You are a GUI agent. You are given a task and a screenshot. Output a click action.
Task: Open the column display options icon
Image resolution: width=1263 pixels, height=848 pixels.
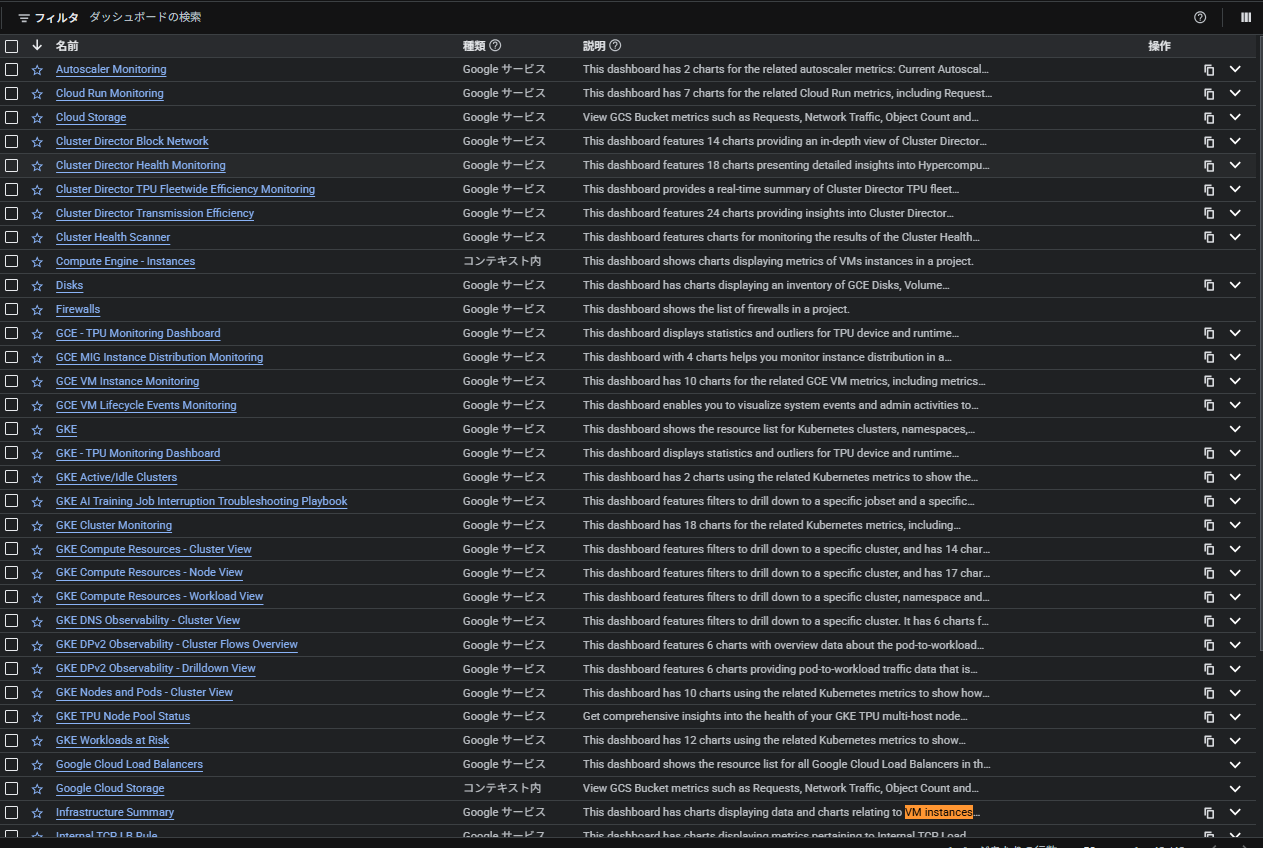pos(1246,17)
